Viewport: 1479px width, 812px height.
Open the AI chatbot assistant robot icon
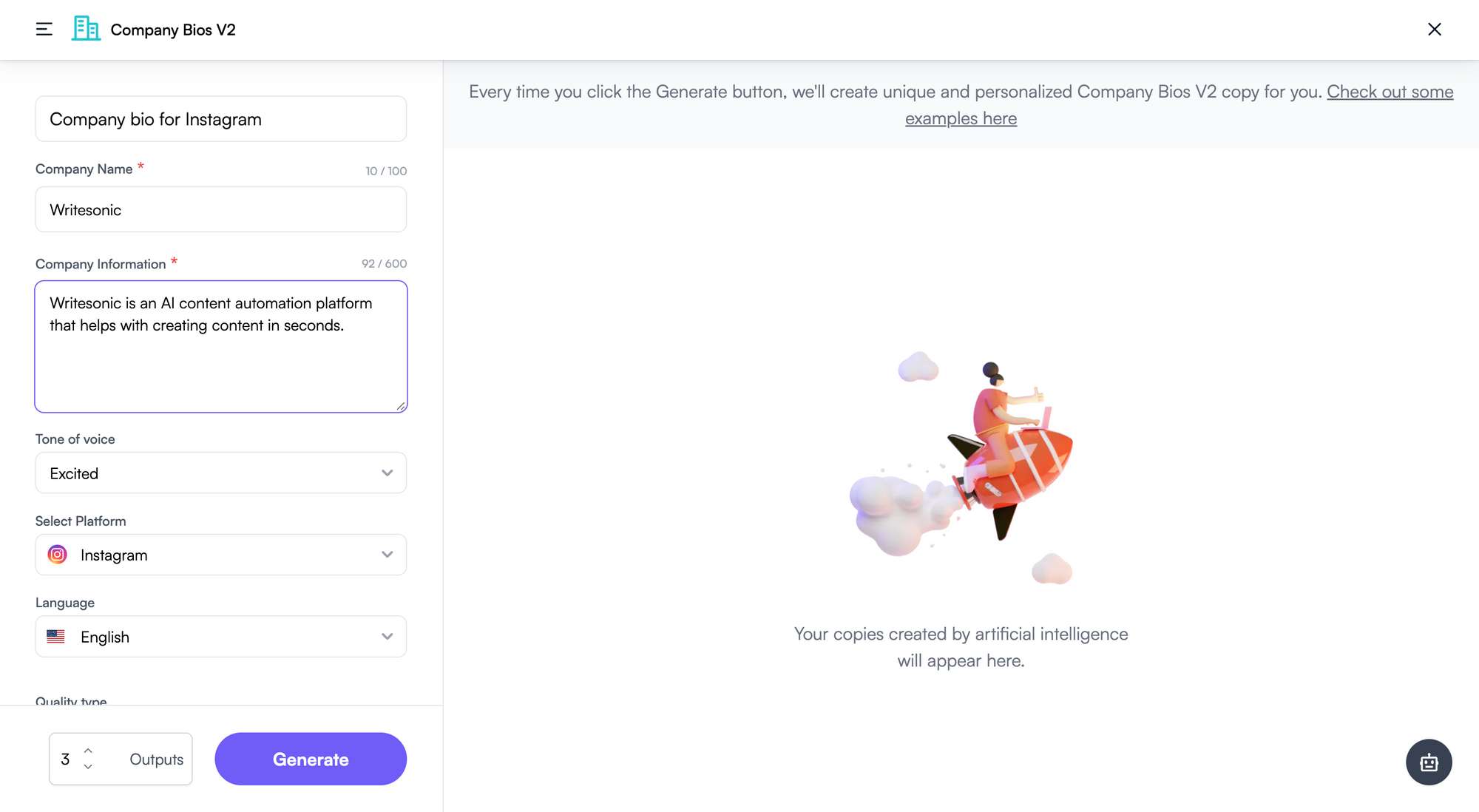pos(1429,761)
